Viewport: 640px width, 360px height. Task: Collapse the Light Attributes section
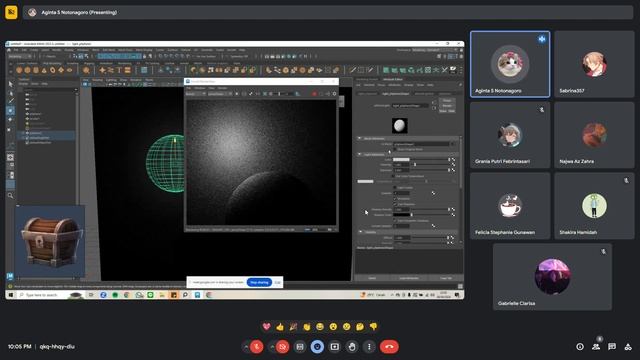pyautogui.click(x=360, y=154)
